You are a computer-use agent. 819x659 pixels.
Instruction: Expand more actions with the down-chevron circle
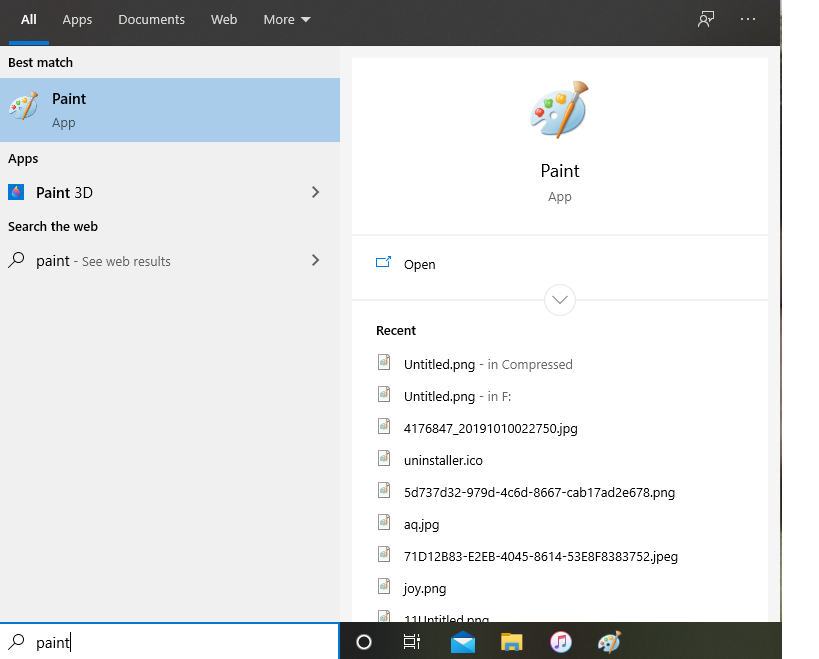pos(559,300)
